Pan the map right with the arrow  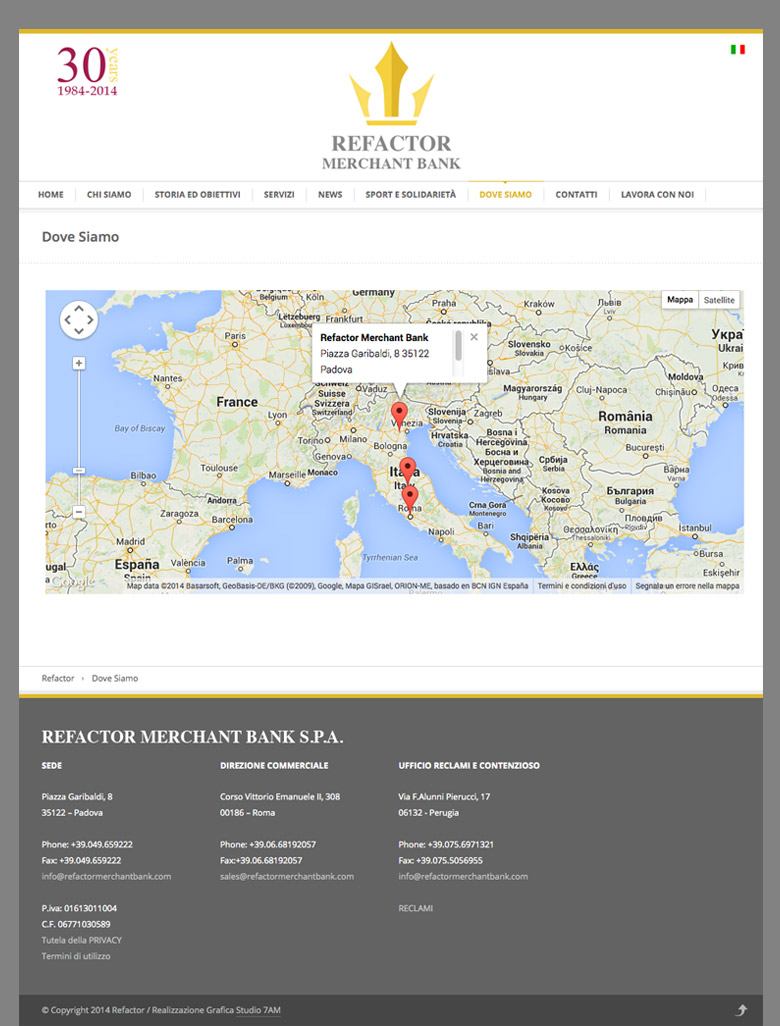coord(90,320)
